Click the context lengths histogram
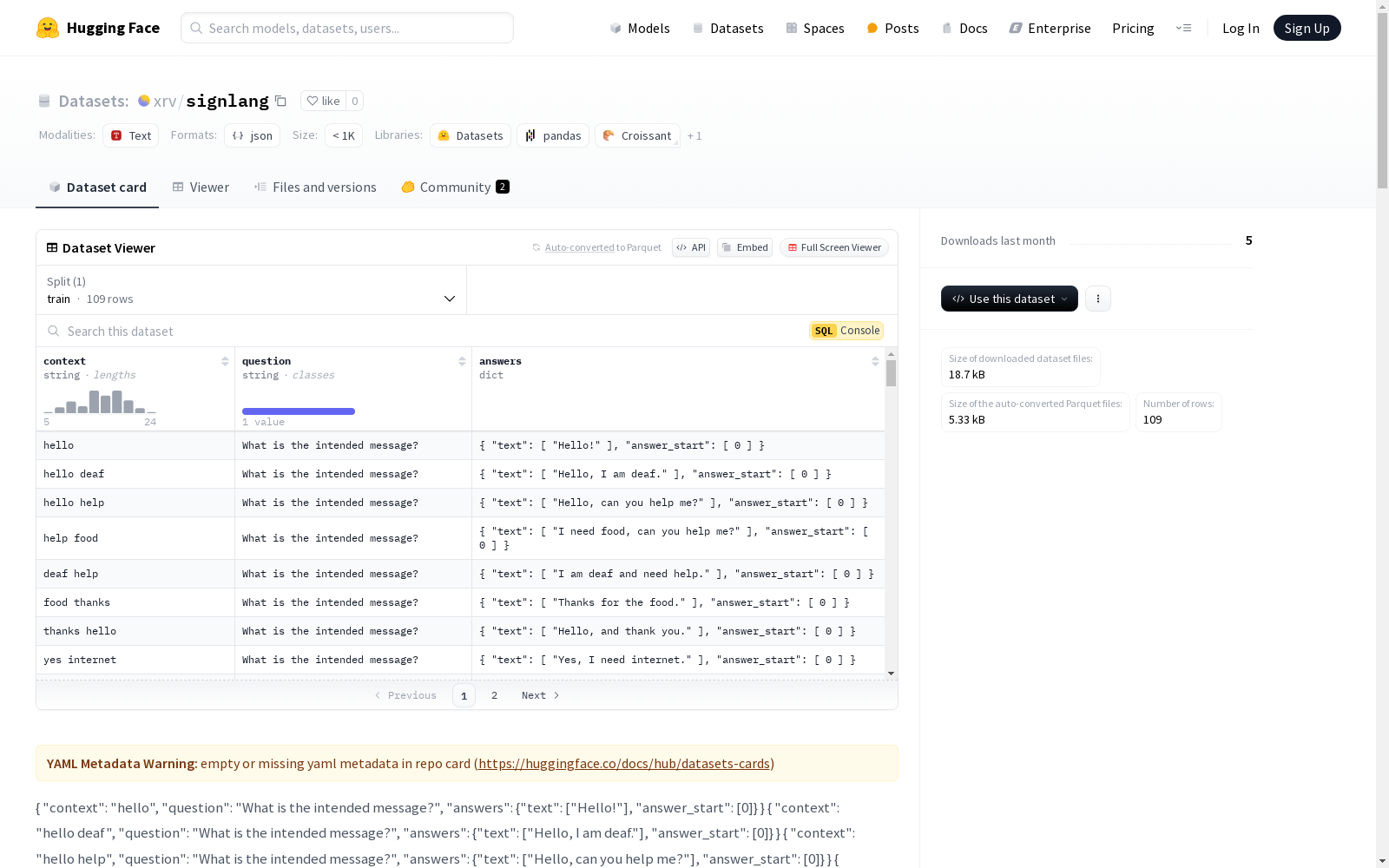 click(x=100, y=402)
